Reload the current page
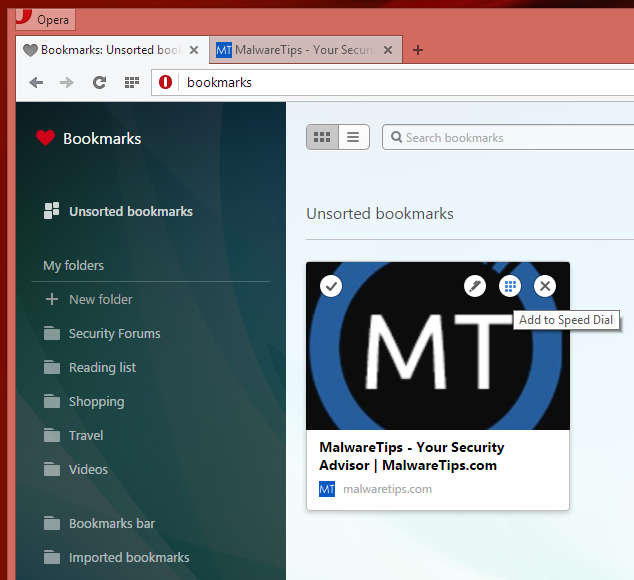Viewport: 634px width, 580px height. [x=99, y=83]
